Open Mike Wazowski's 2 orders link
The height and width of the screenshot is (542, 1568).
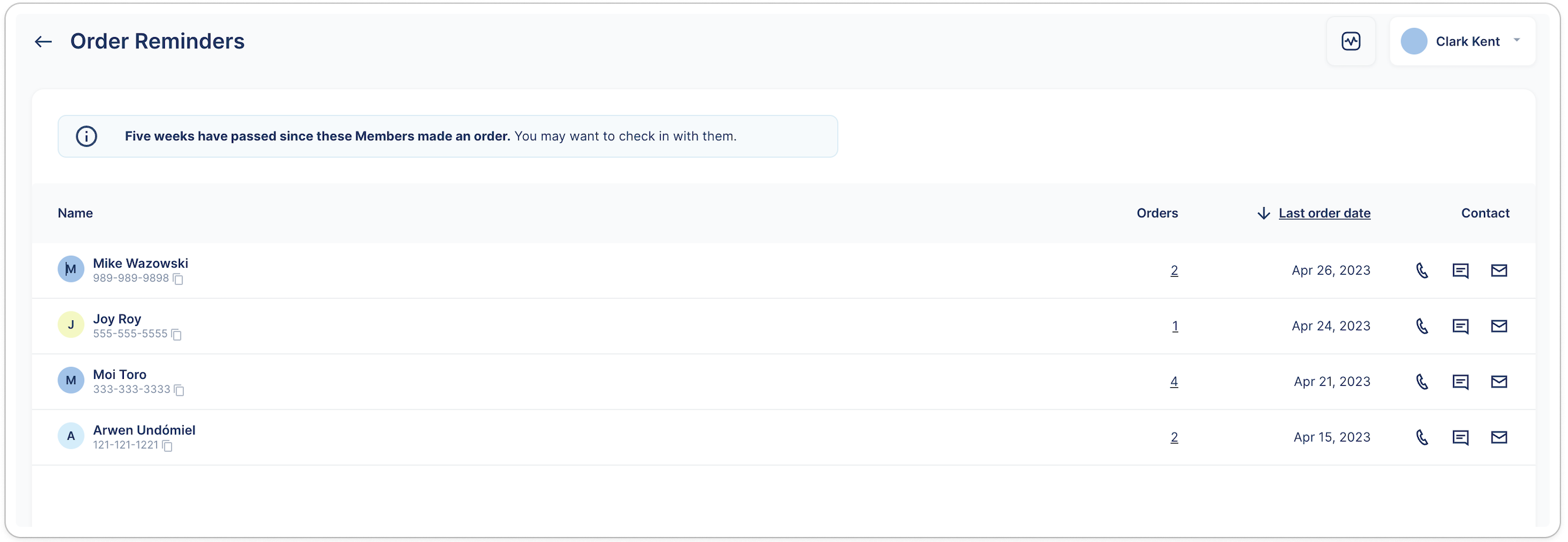tap(1174, 271)
